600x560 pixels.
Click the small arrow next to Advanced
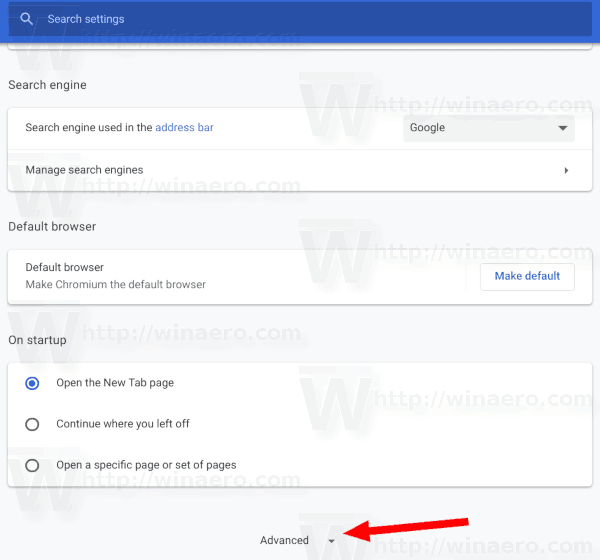[331, 541]
